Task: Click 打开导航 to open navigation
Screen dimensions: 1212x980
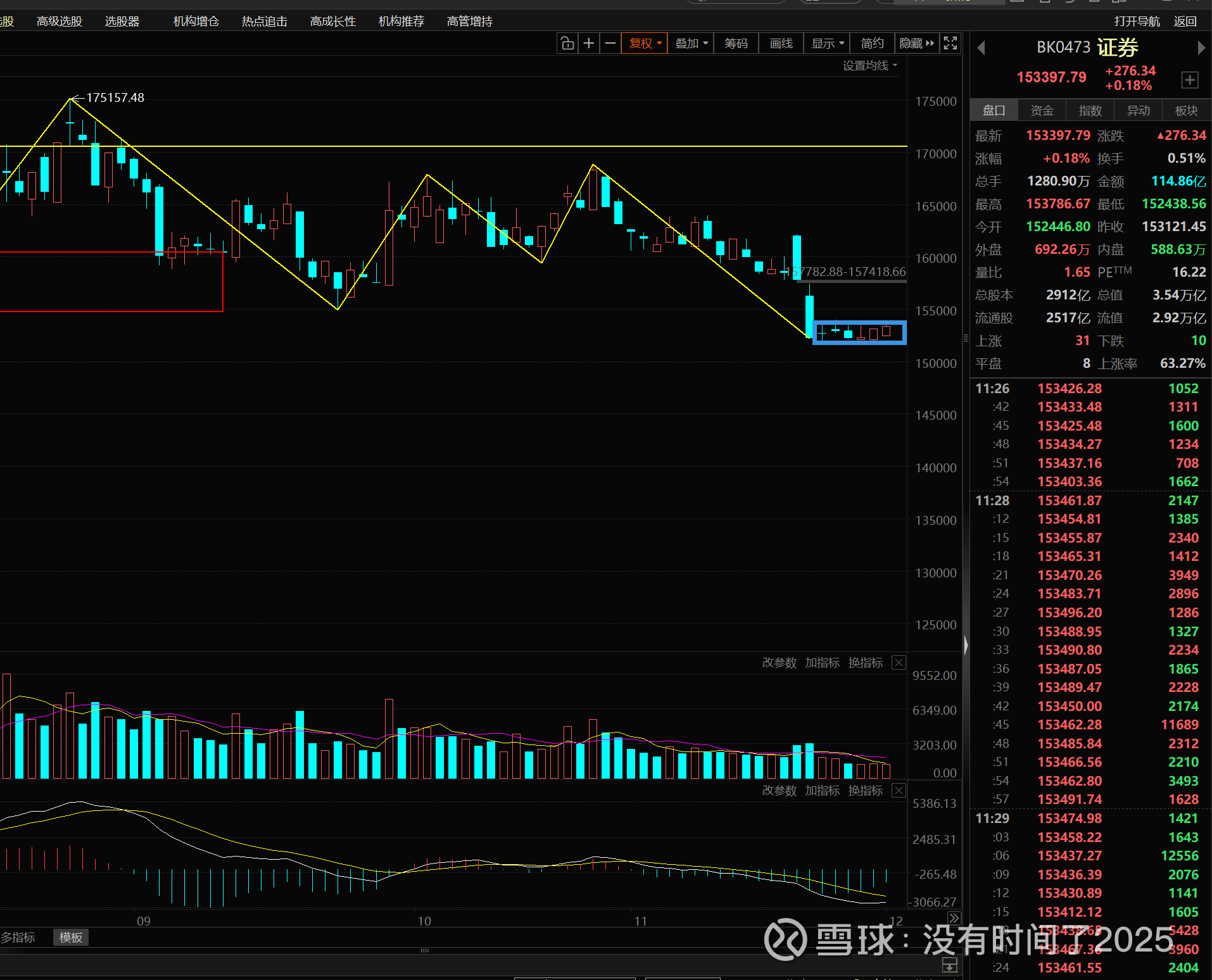Action: [1137, 22]
